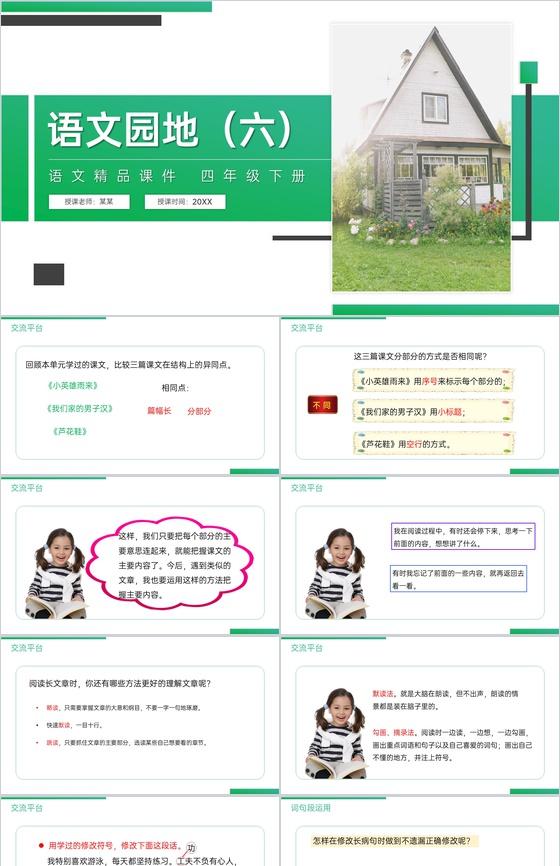Click the red 不同 badge
The width and height of the screenshot is (560, 866).
(322, 405)
